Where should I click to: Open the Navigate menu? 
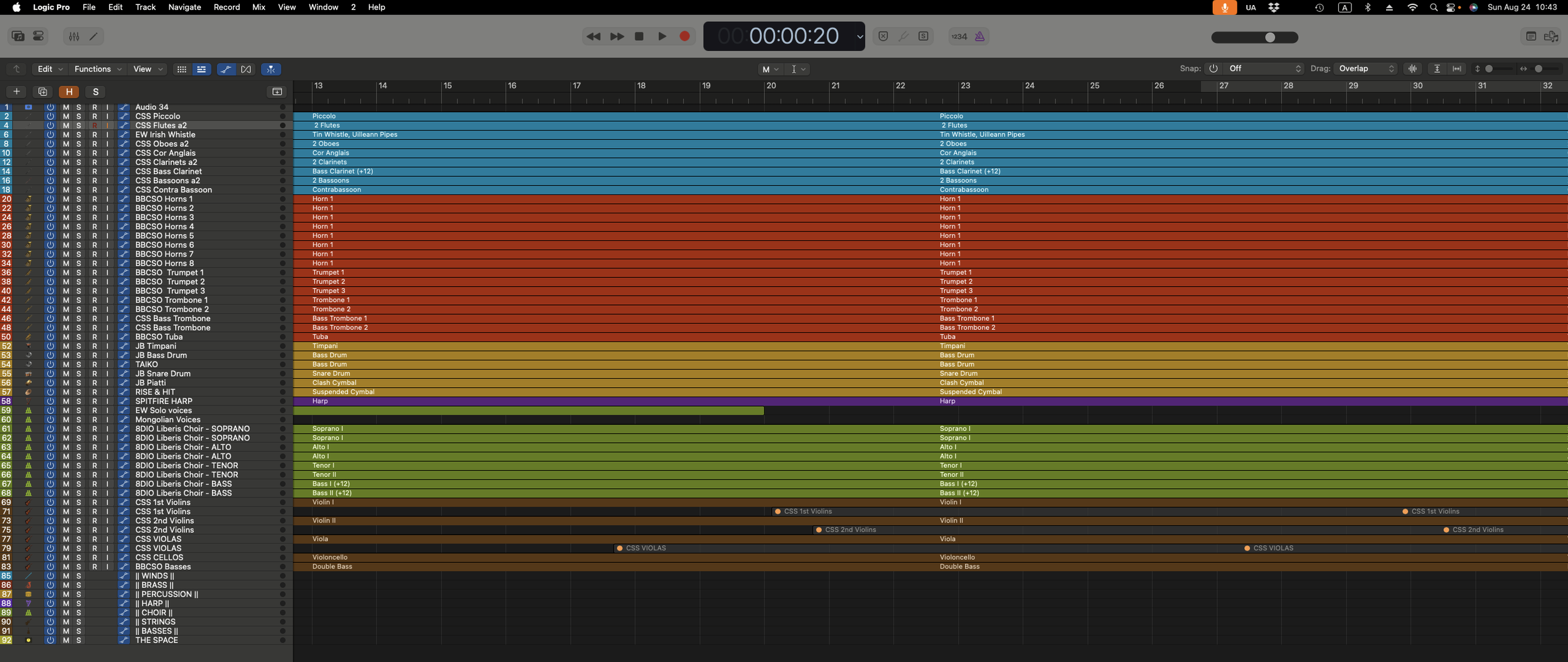coord(184,7)
